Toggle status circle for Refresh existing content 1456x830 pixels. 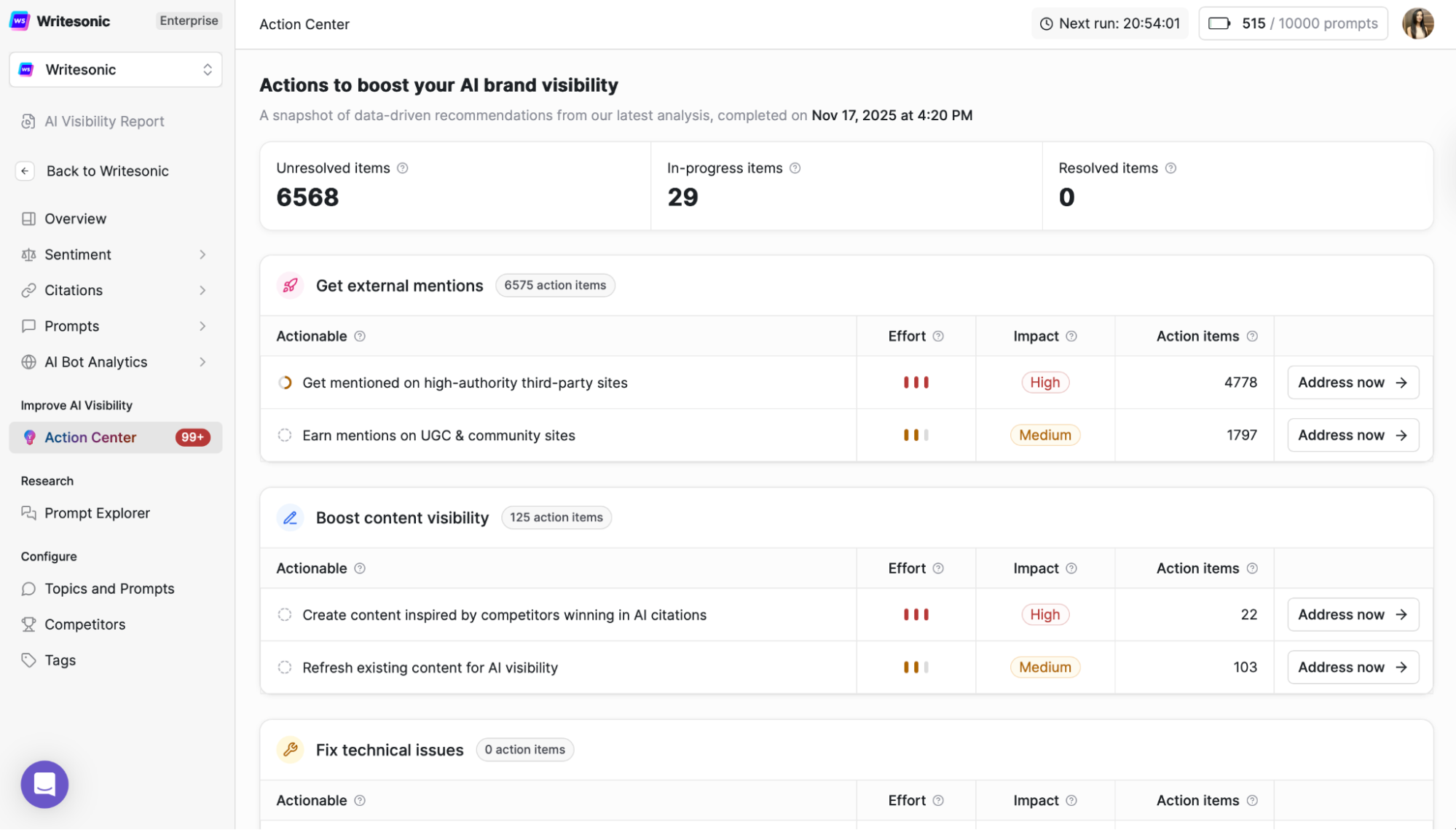(285, 667)
